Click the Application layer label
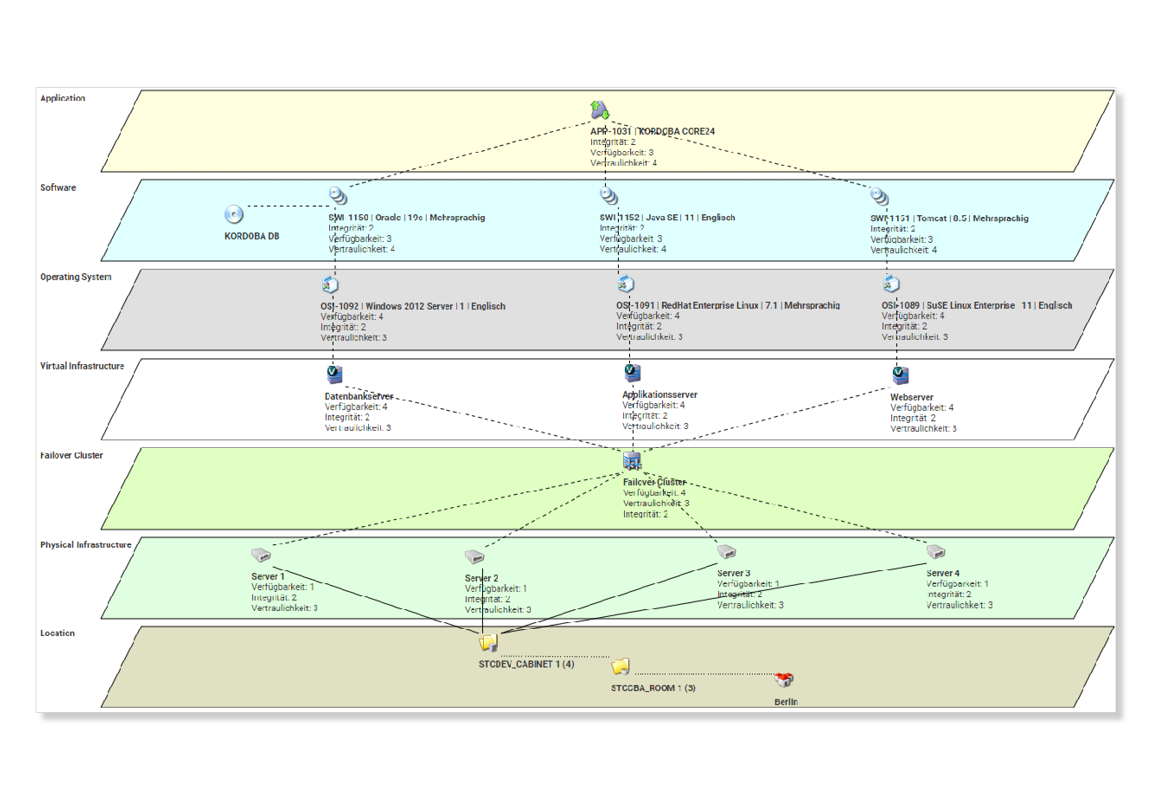The width and height of the screenshot is (1152, 800). click(62, 98)
